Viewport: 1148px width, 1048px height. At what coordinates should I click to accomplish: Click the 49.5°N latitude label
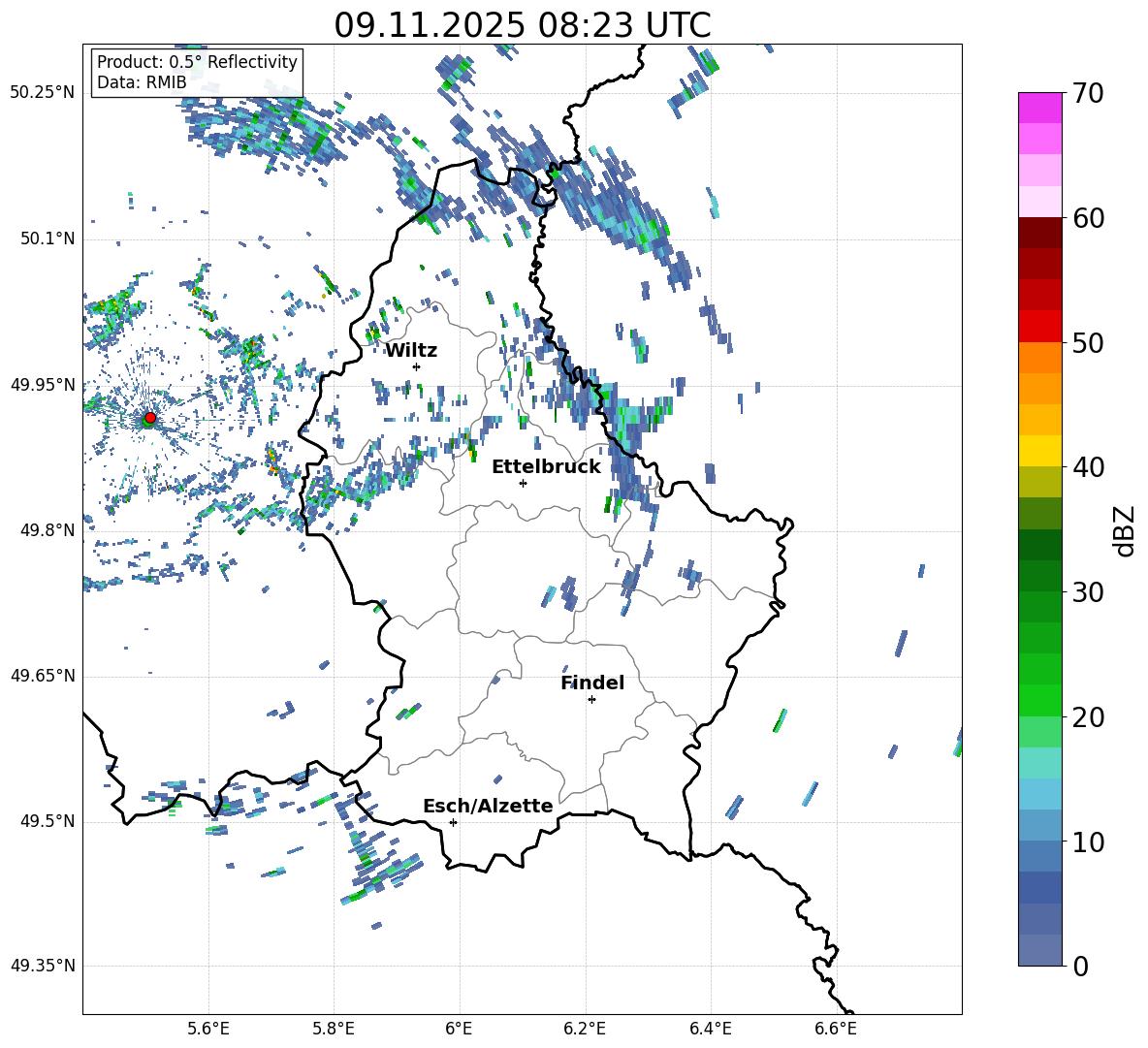(x=47, y=821)
